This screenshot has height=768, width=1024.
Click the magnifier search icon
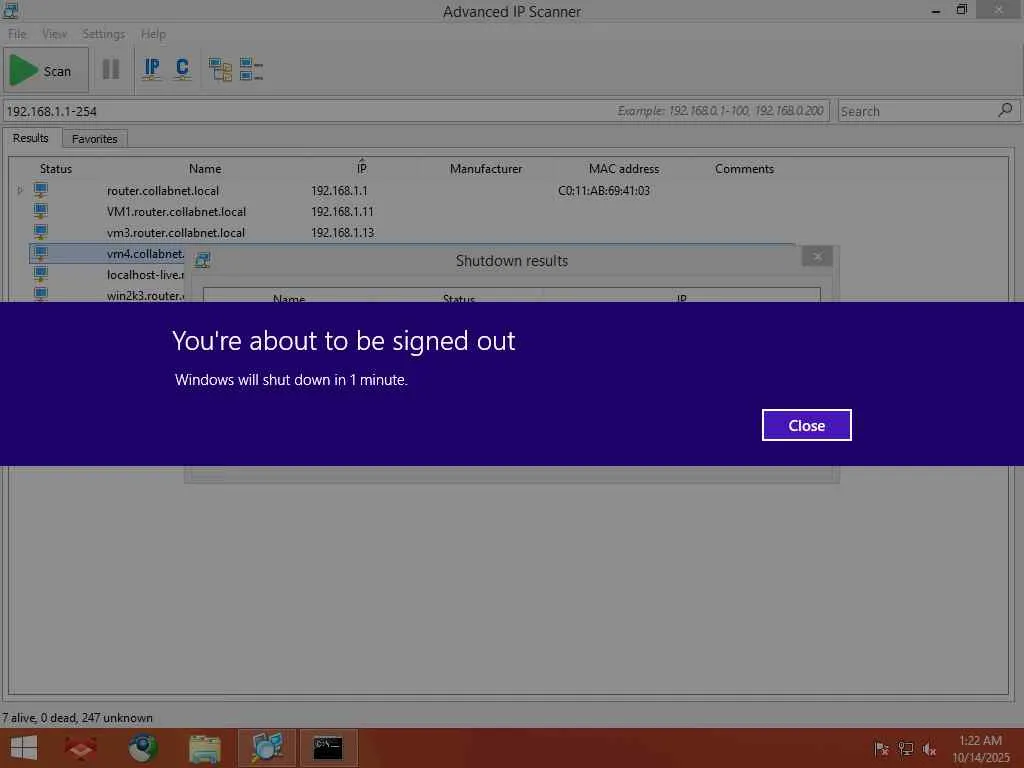[1005, 110]
